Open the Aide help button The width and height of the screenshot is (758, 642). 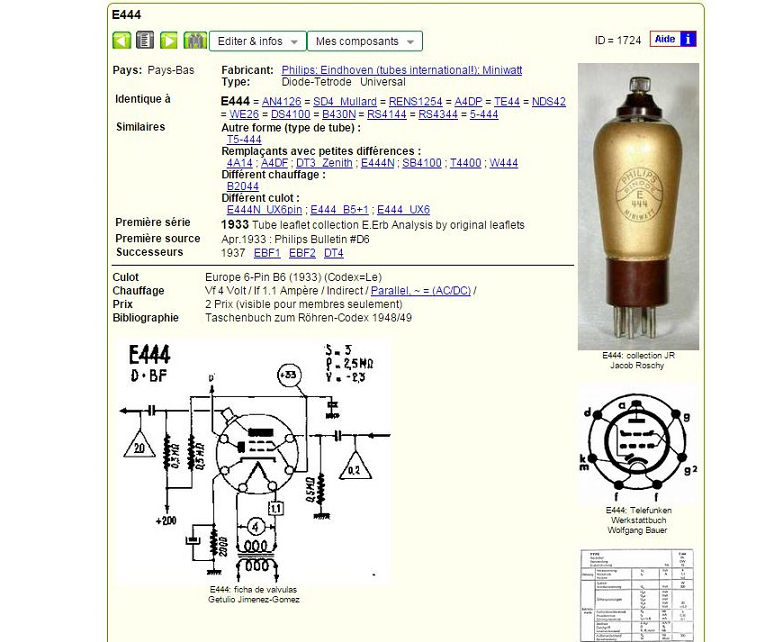[673, 39]
